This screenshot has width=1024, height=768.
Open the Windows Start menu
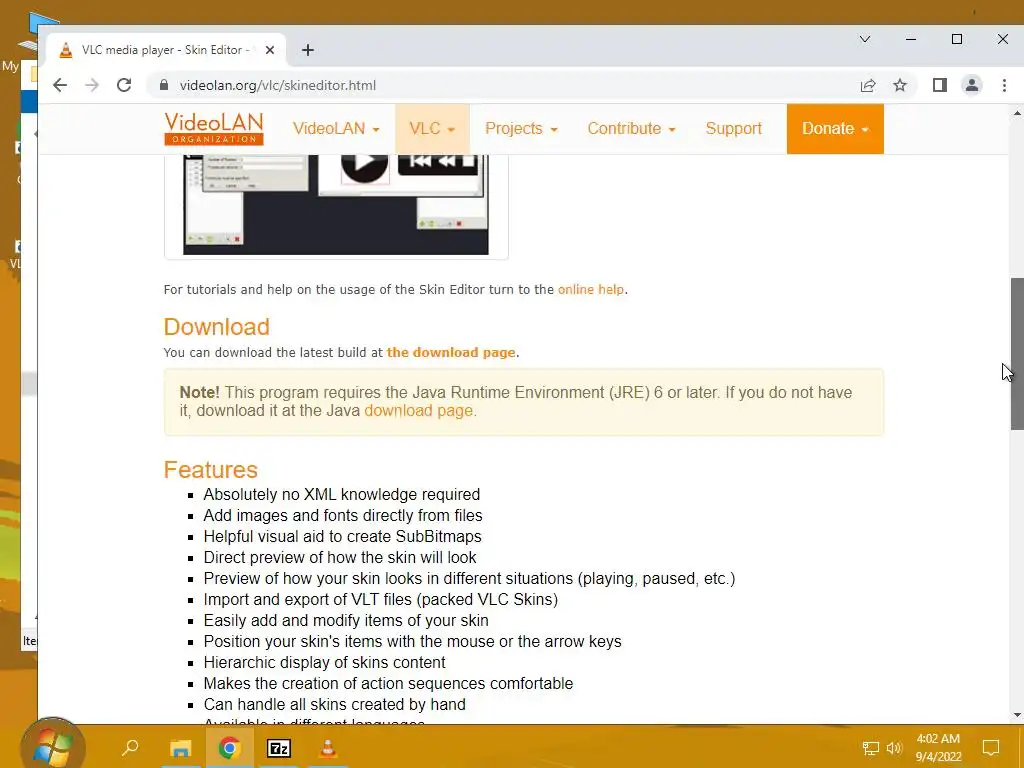[x=53, y=748]
